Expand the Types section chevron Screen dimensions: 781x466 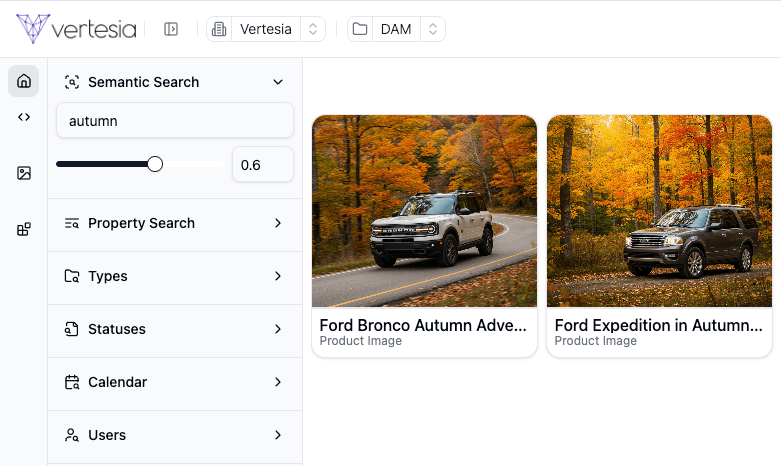(x=278, y=276)
